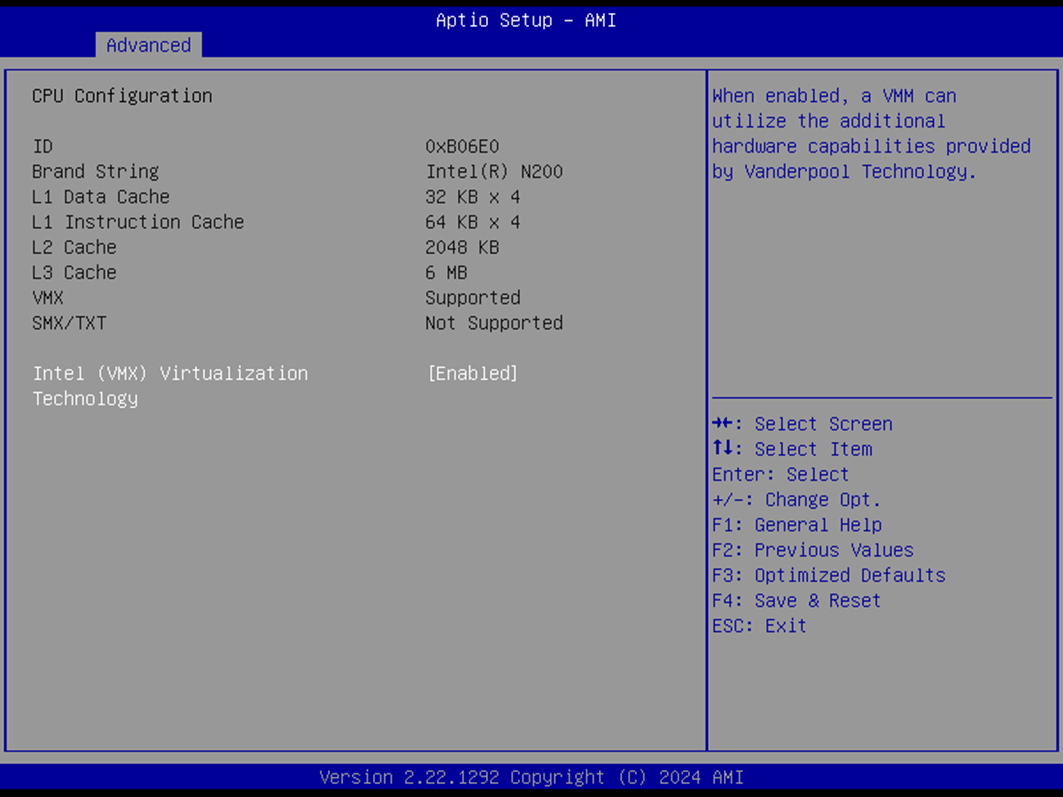Activate F3 Optimized Defaults

pos(829,575)
